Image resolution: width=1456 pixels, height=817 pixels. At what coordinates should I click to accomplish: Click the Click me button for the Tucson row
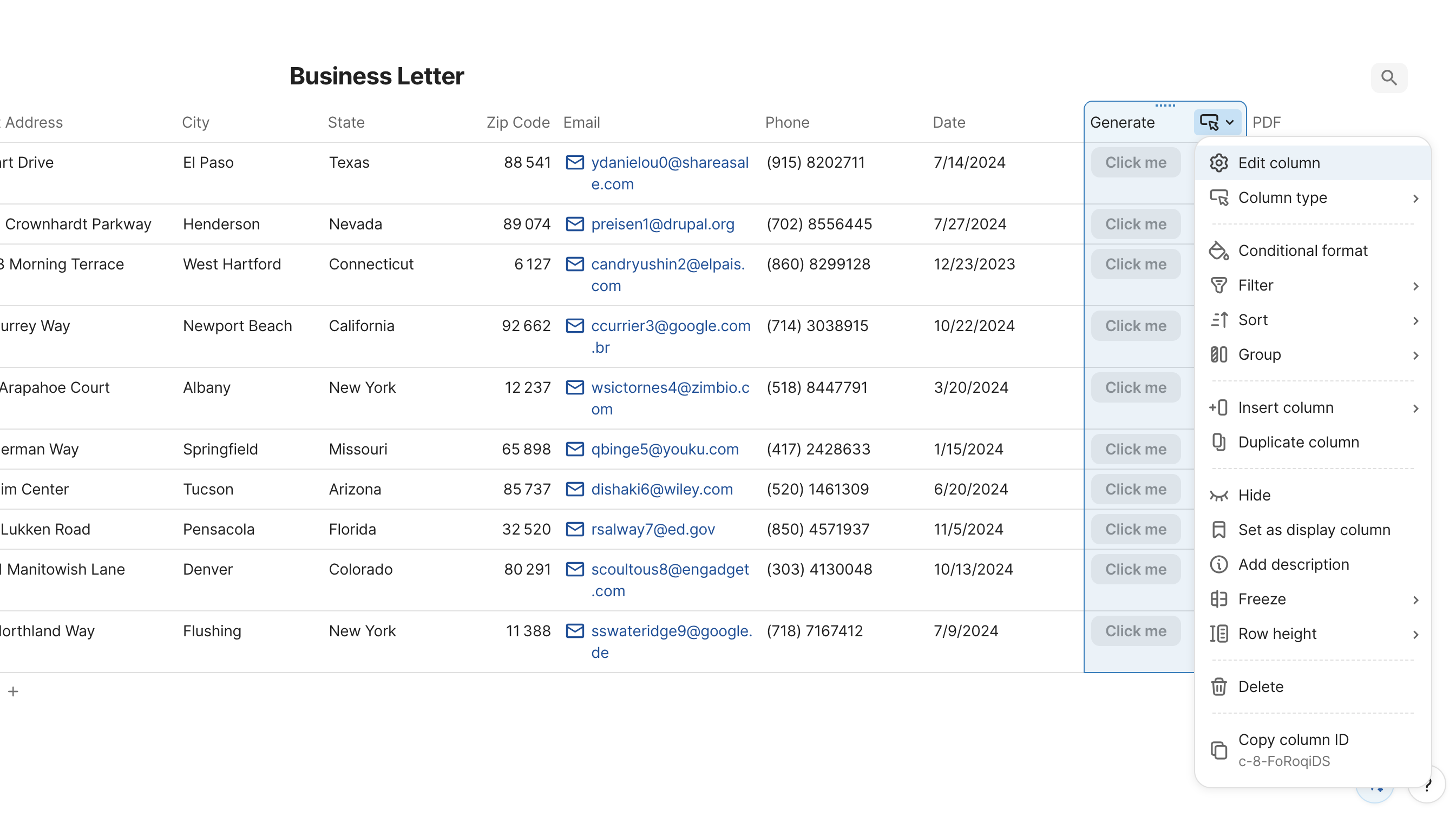pyautogui.click(x=1135, y=489)
